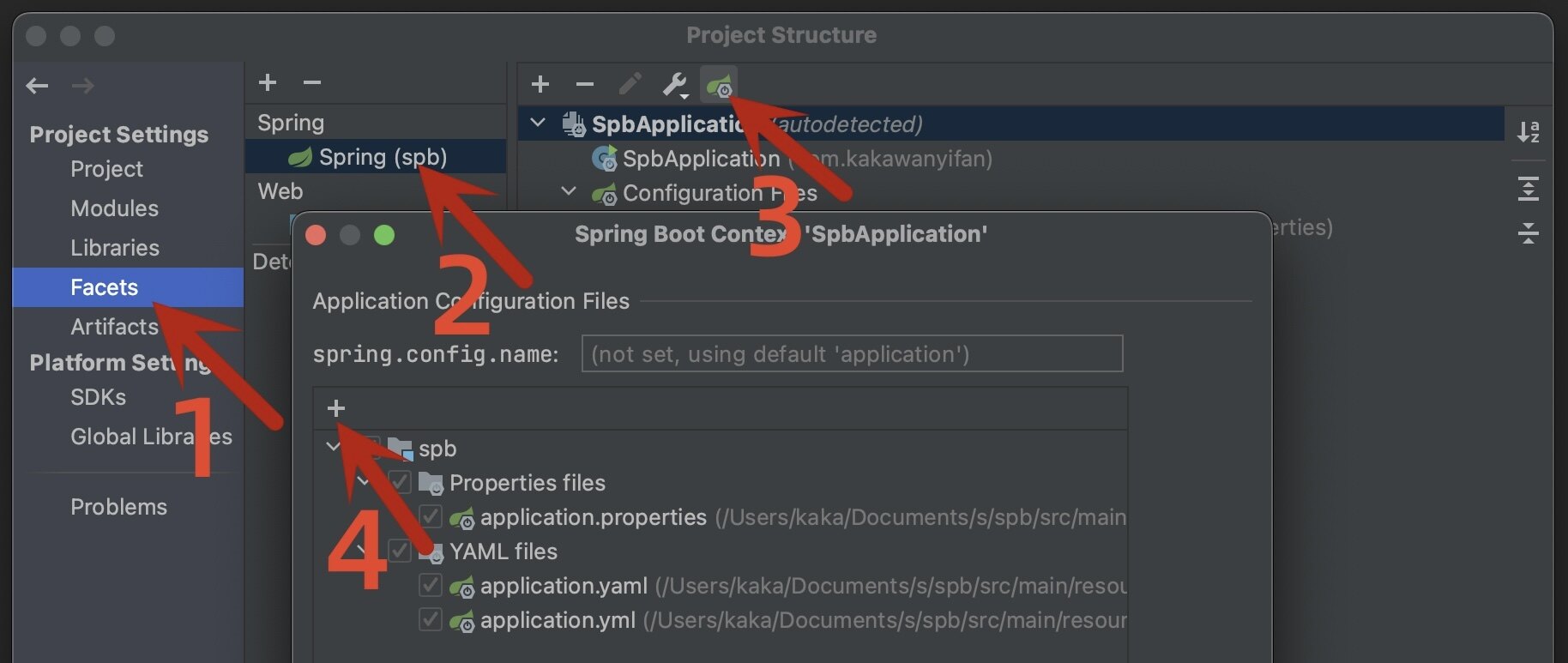Click the collapse all icon
The image size is (1568, 663).
pos(1528,233)
